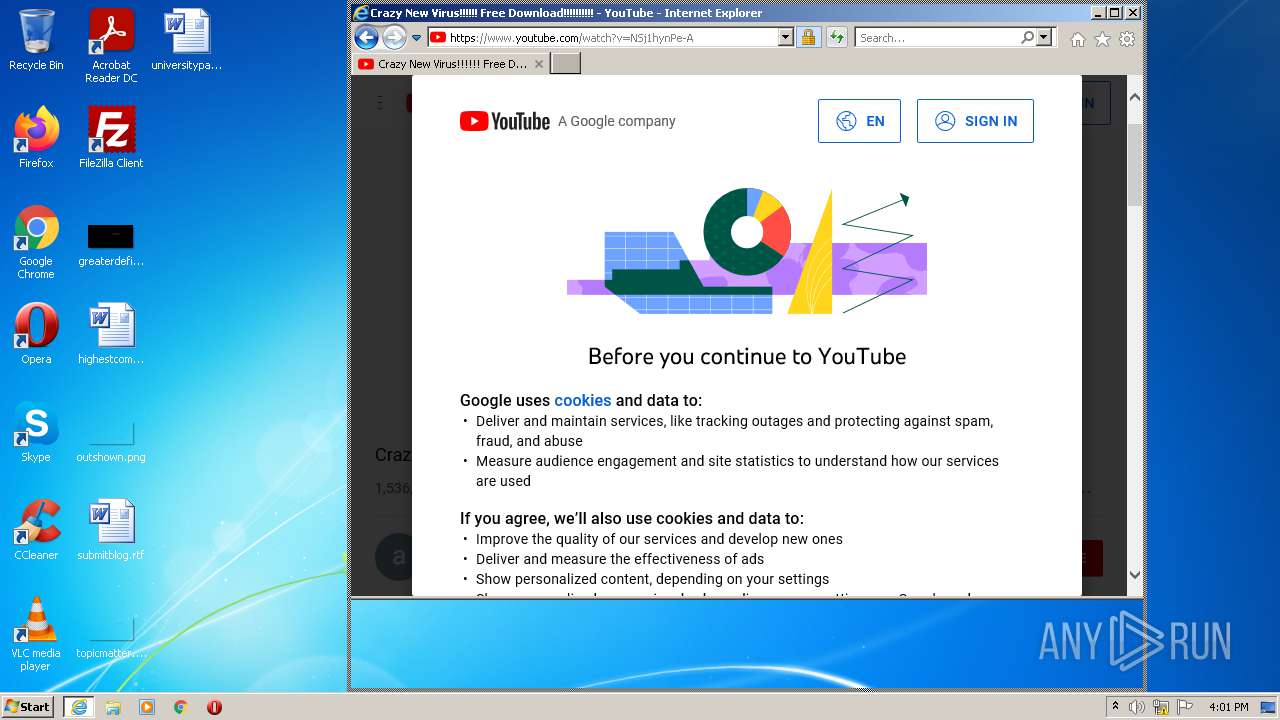Click the security lock icon in address bar
This screenshot has width=1280, height=720.
point(808,38)
